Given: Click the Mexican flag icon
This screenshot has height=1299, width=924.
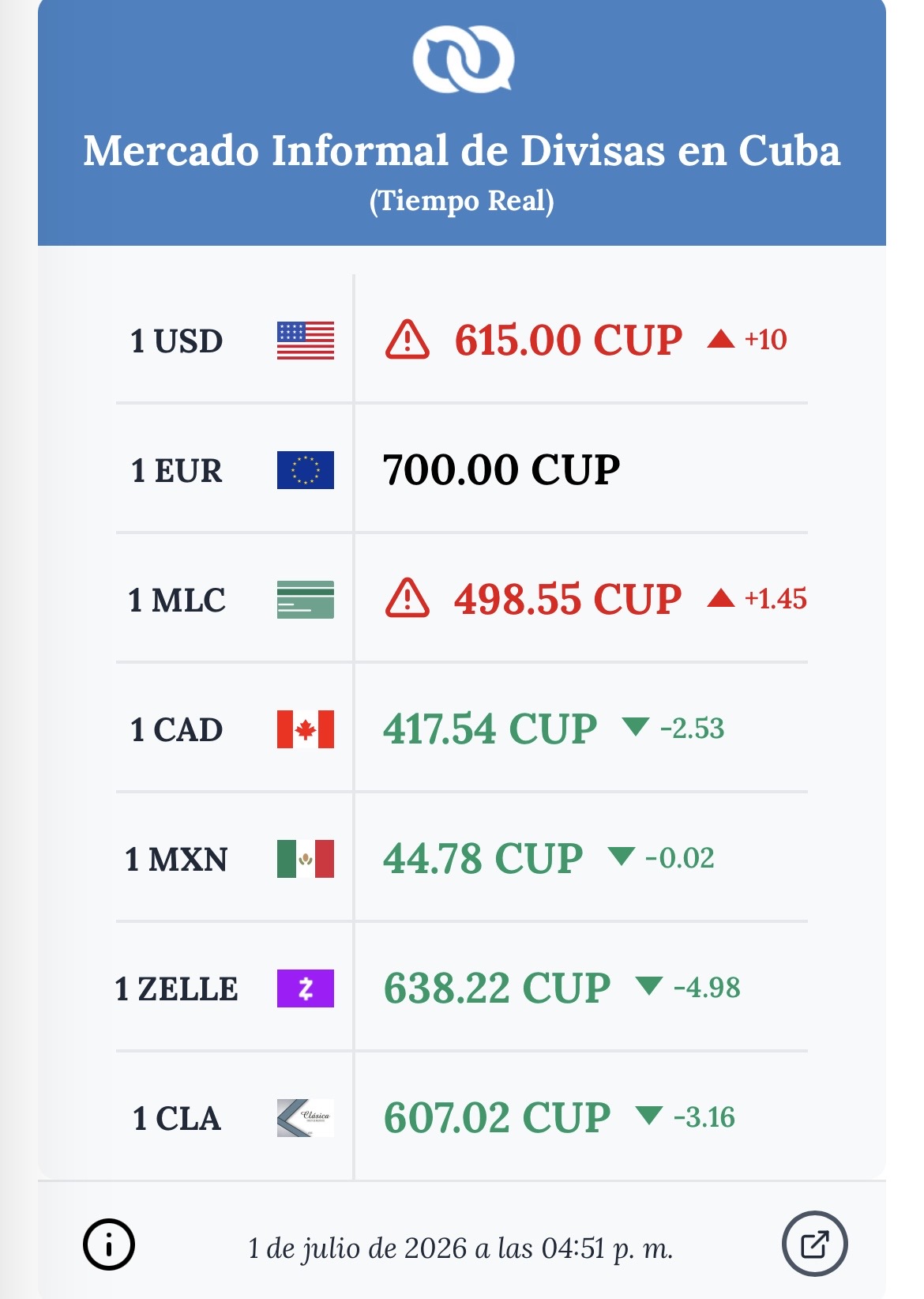Looking at the screenshot, I should pos(306,859).
